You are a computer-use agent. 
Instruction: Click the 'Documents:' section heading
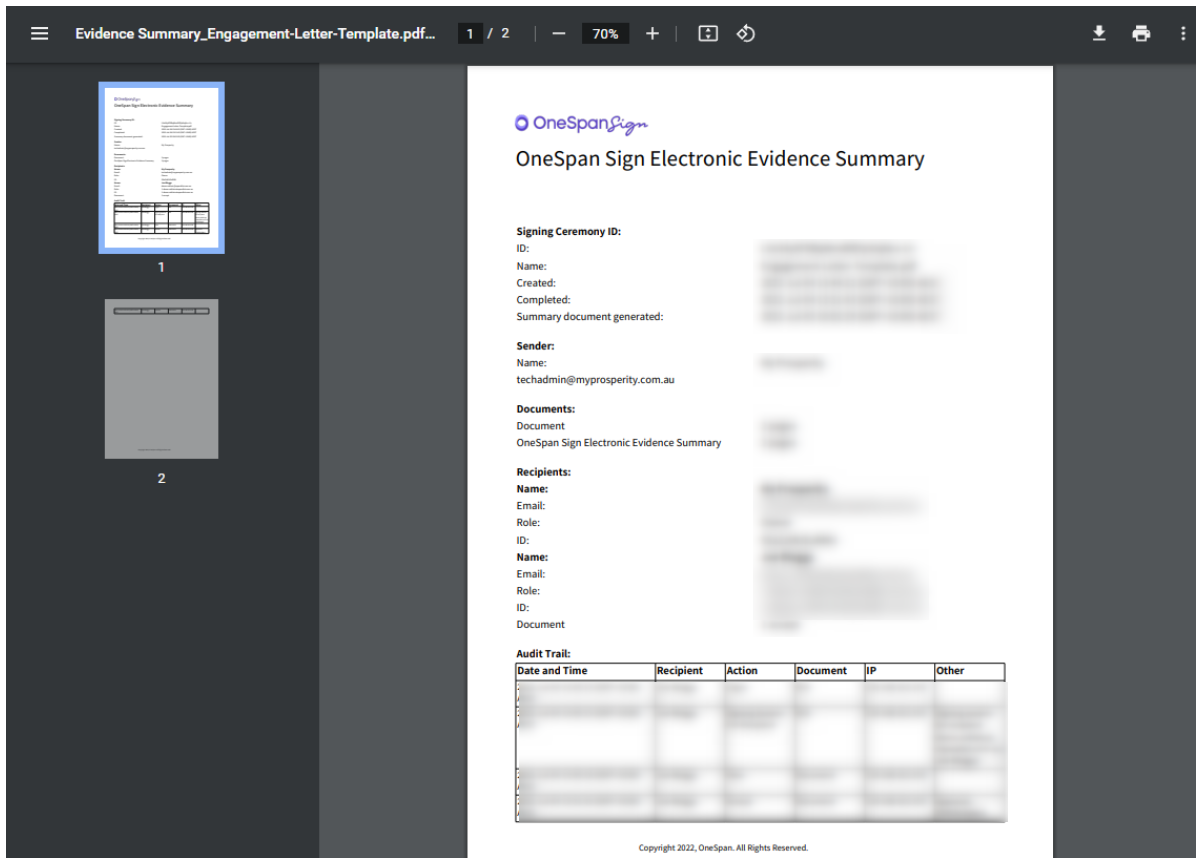click(545, 409)
